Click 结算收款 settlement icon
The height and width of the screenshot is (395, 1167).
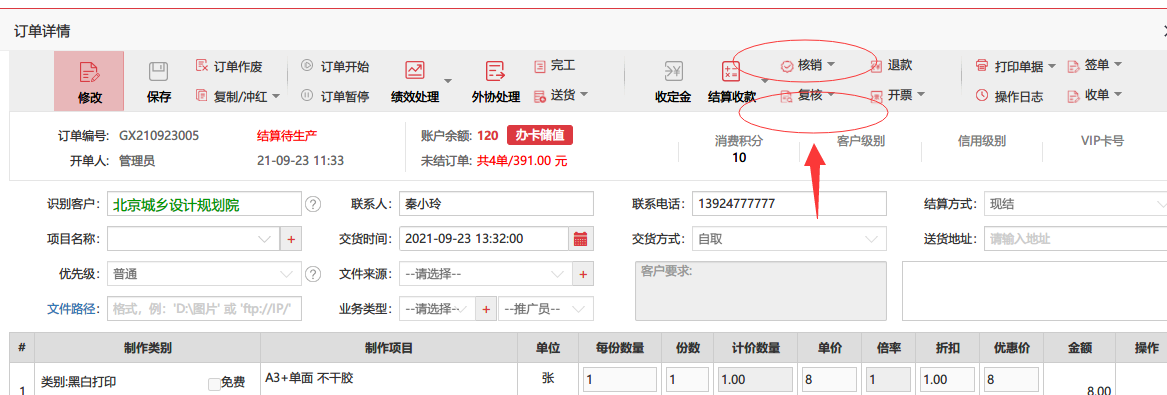pyautogui.click(x=732, y=72)
